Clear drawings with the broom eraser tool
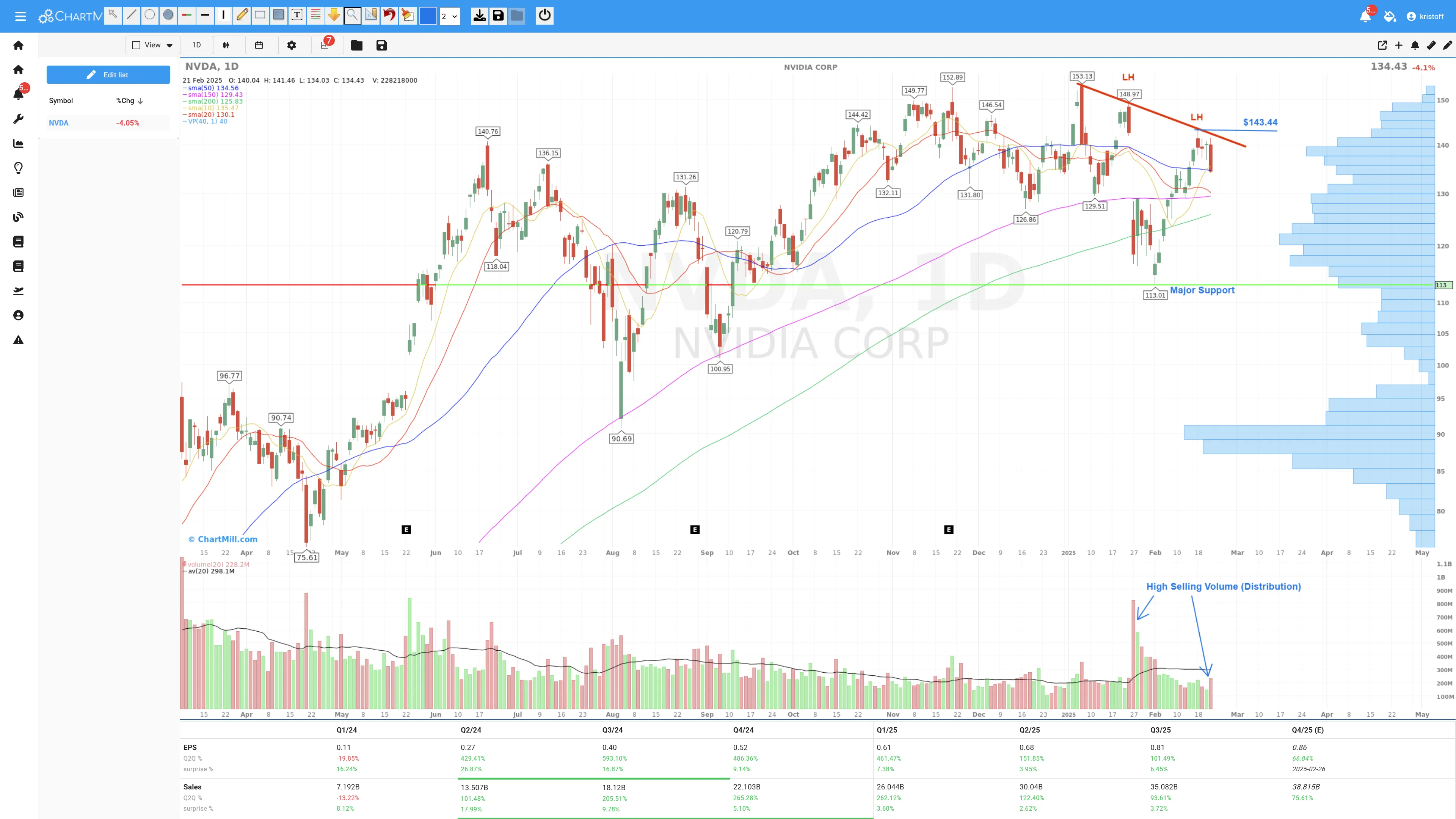Viewport: 1456px width, 819px height. tap(408, 15)
